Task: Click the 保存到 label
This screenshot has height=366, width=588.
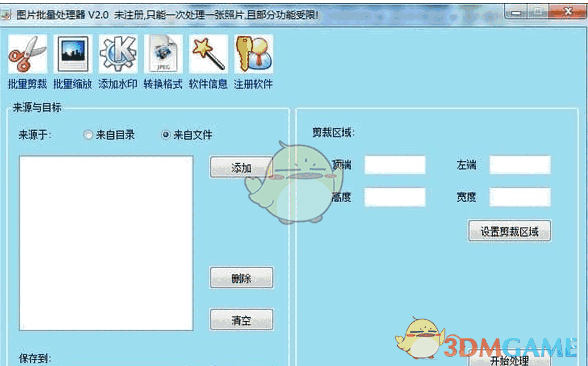Action: 35,358
